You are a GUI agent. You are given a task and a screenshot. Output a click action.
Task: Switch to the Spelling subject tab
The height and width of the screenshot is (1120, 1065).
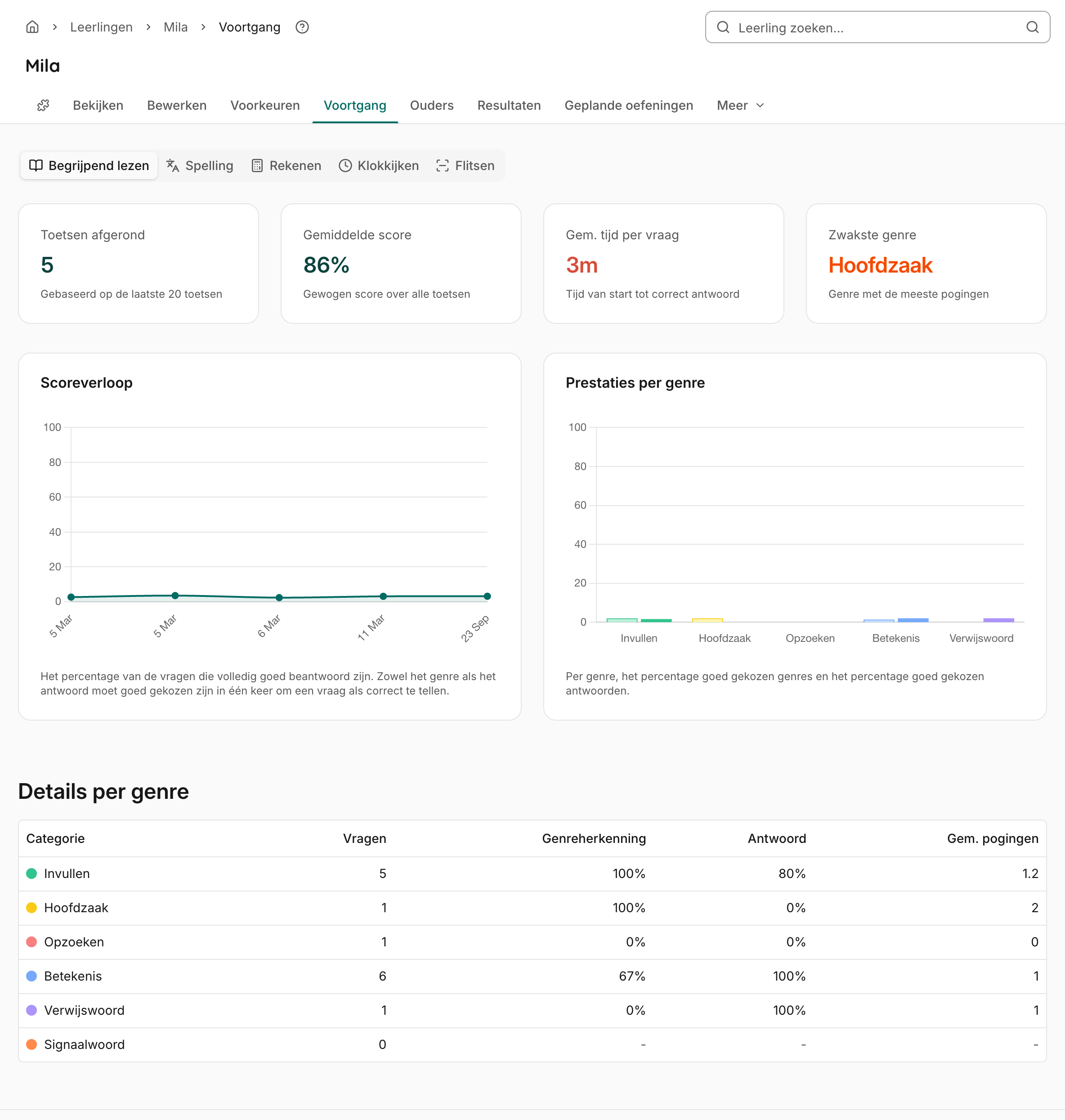[x=200, y=166]
